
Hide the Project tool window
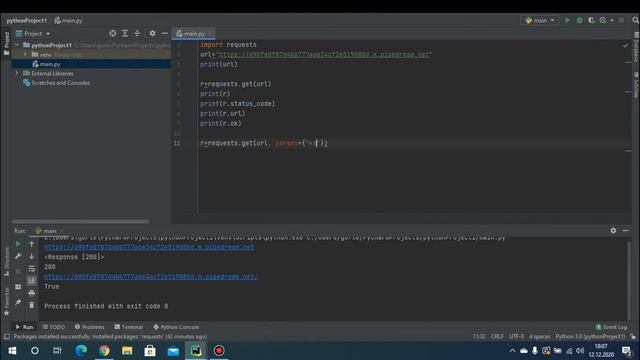164,33
